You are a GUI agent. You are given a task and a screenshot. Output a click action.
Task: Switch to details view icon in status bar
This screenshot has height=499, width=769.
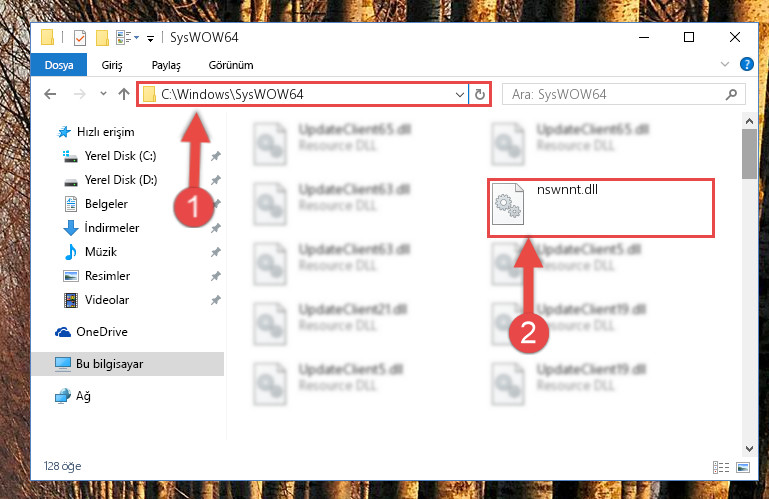pyautogui.click(x=720, y=467)
